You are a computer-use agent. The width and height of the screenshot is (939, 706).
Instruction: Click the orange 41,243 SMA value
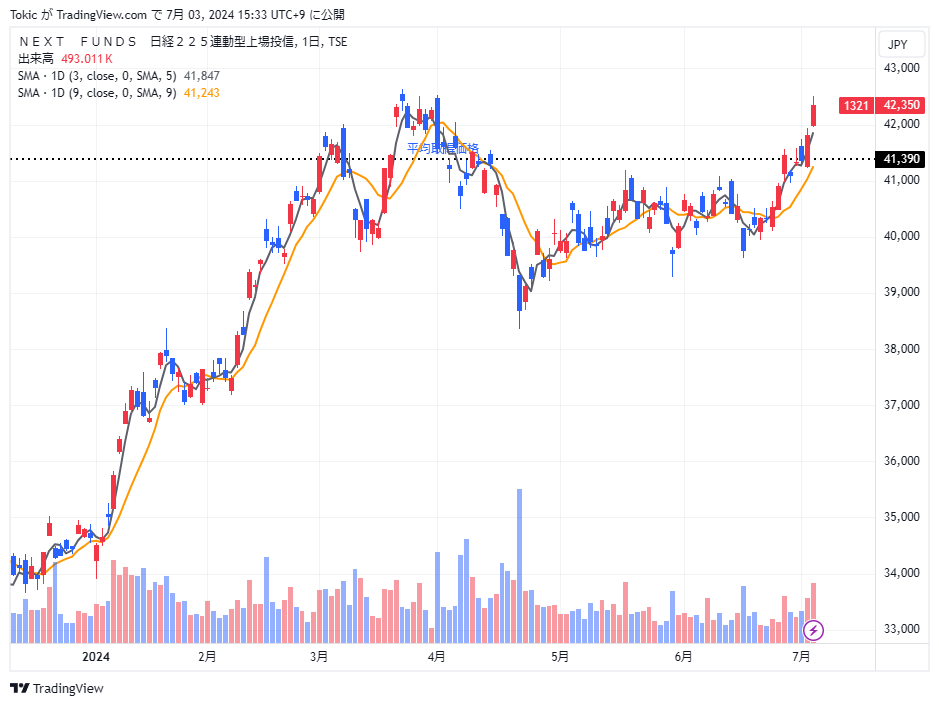coord(202,93)
